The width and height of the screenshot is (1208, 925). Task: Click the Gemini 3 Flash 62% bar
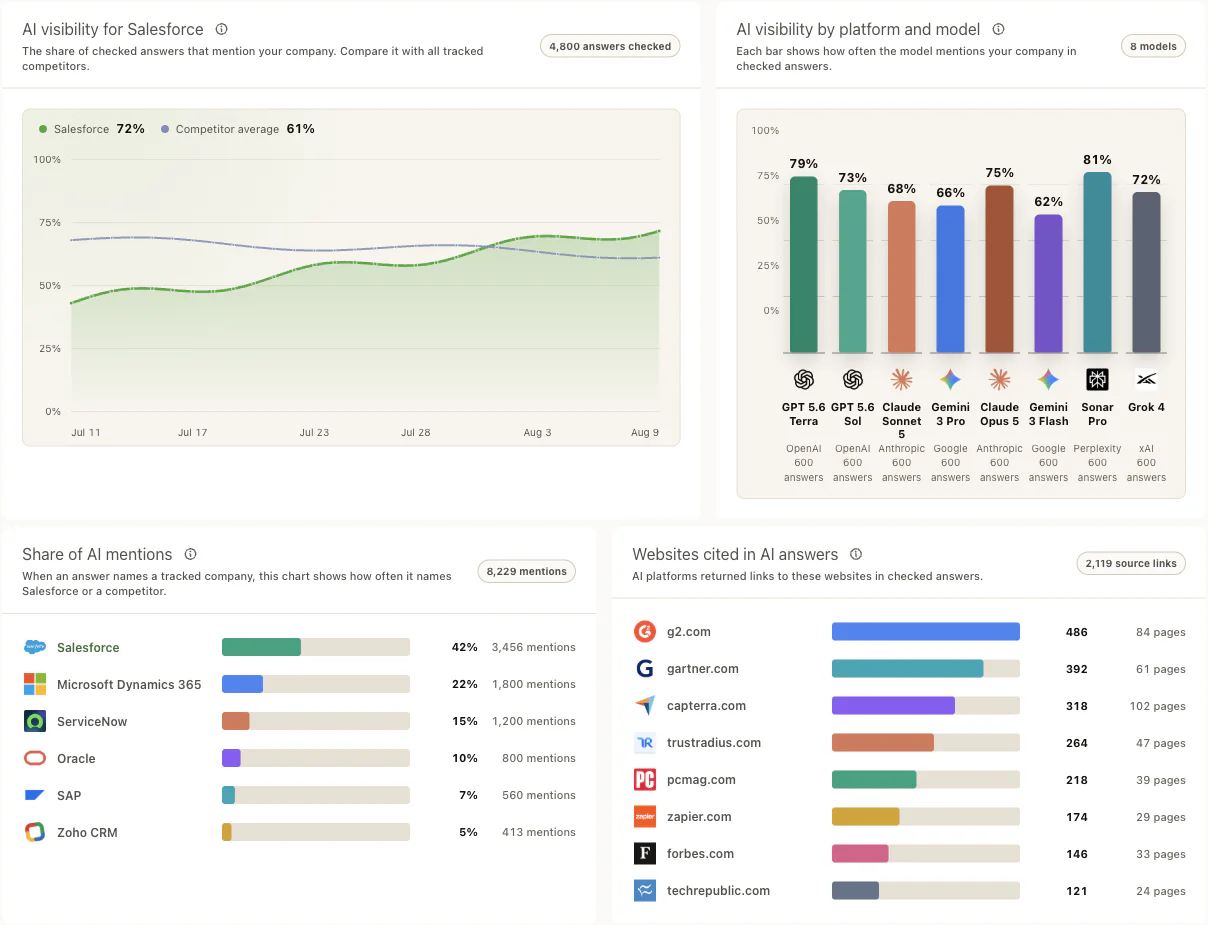[x=1048, y=284]
